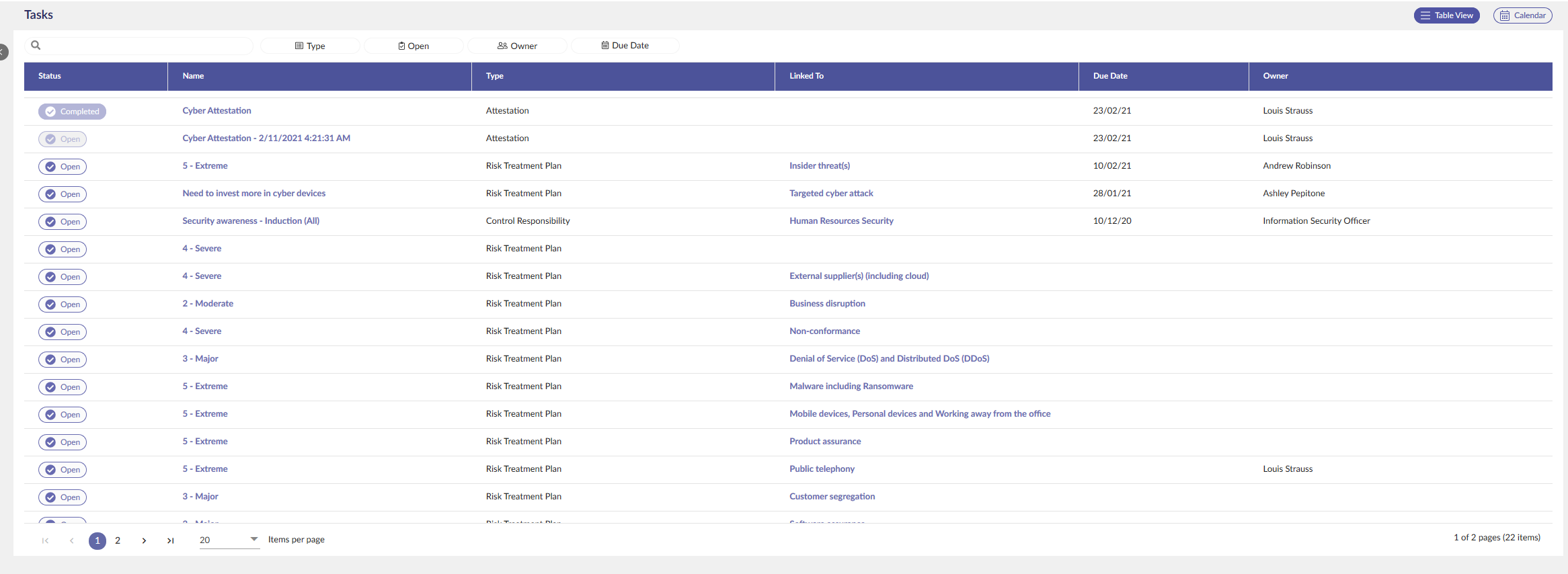Viewport: 1568px width, 574px height.
Task: Open the Due Date filter dropdown
Action: (625, 45)
